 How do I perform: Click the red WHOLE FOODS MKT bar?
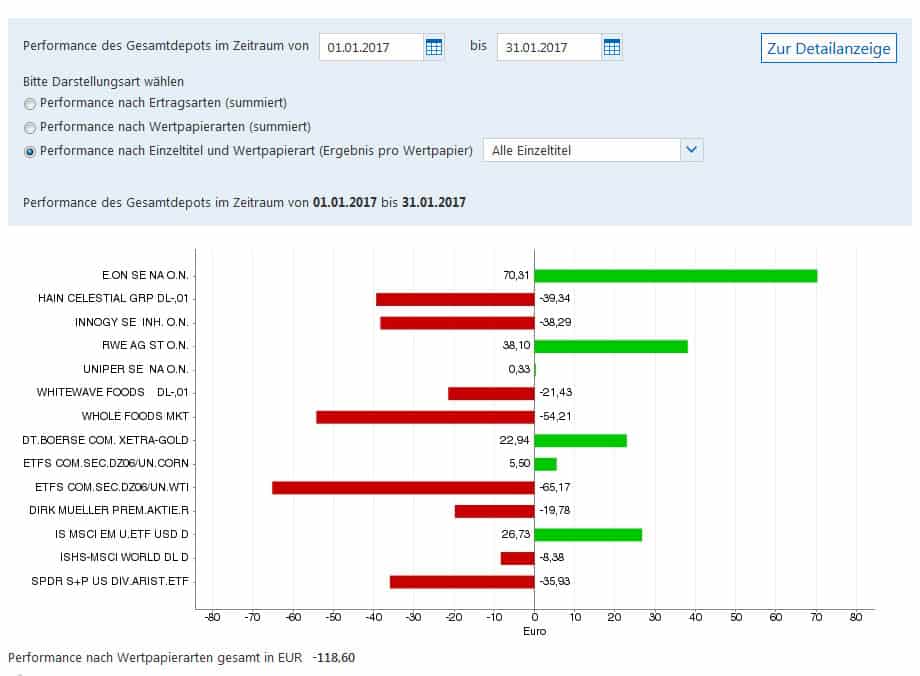click(x=425, y=417)
